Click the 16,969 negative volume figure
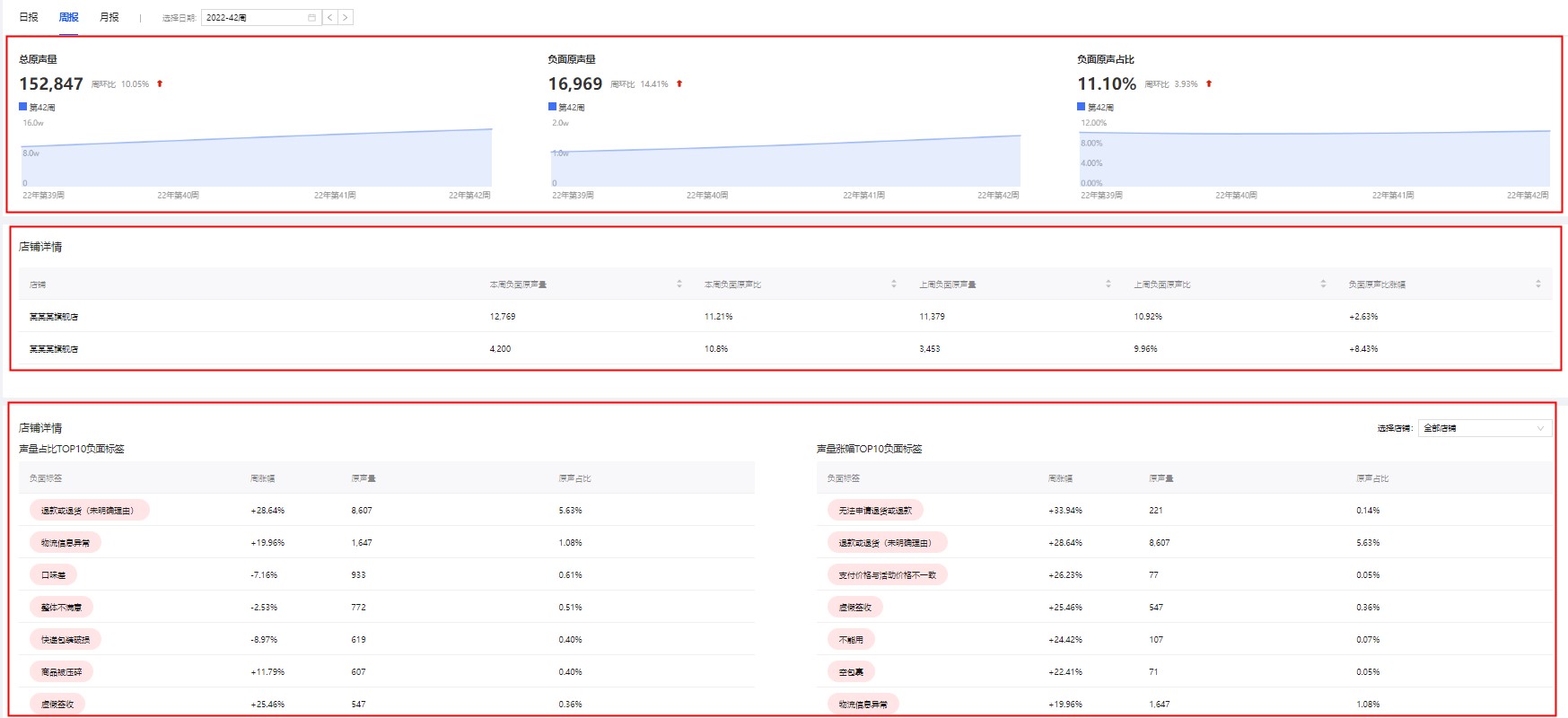The height and width of the screenshot is (718, 1568). 575,83
